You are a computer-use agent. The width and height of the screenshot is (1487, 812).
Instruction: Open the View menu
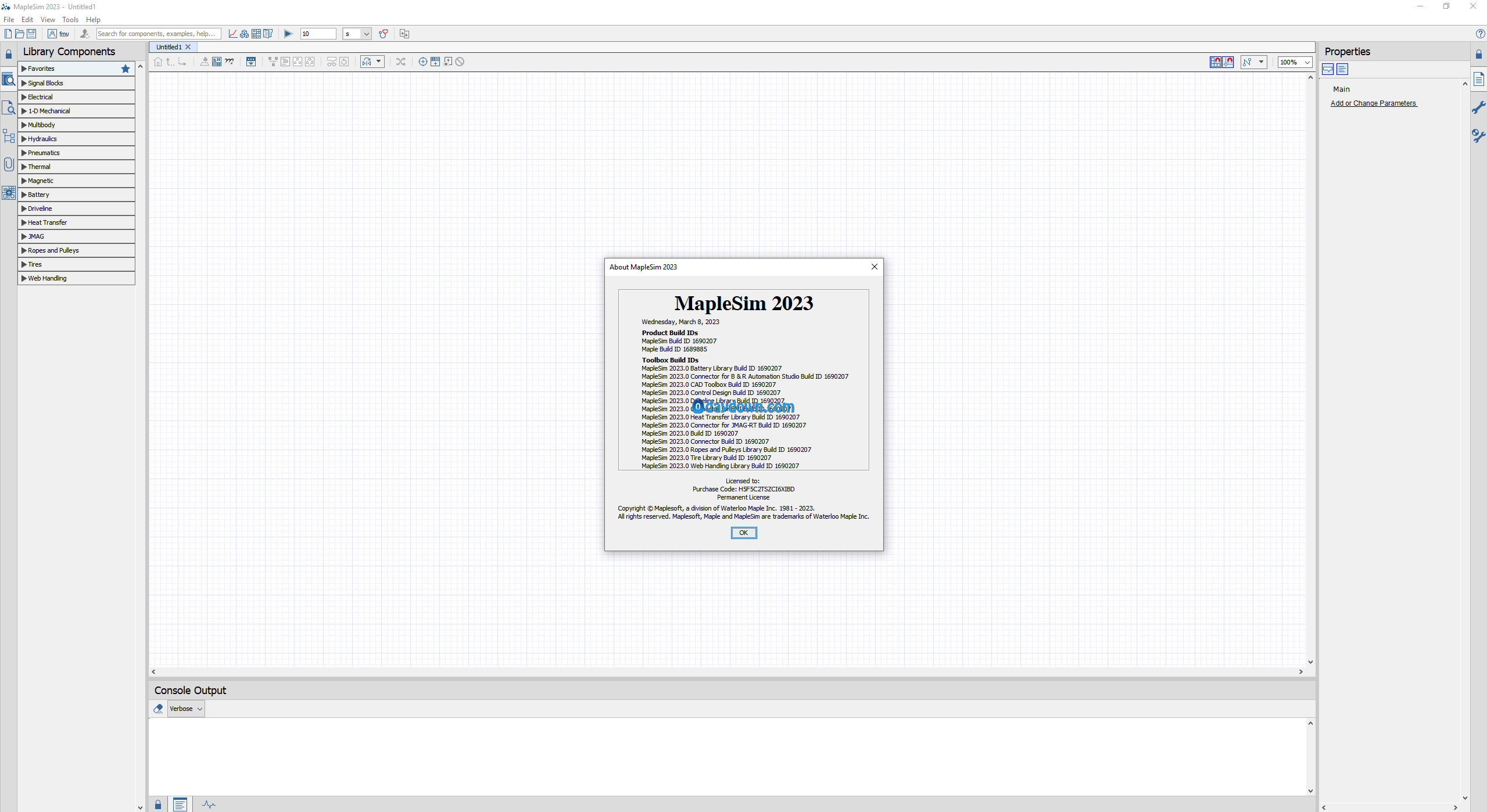point(48,20)
